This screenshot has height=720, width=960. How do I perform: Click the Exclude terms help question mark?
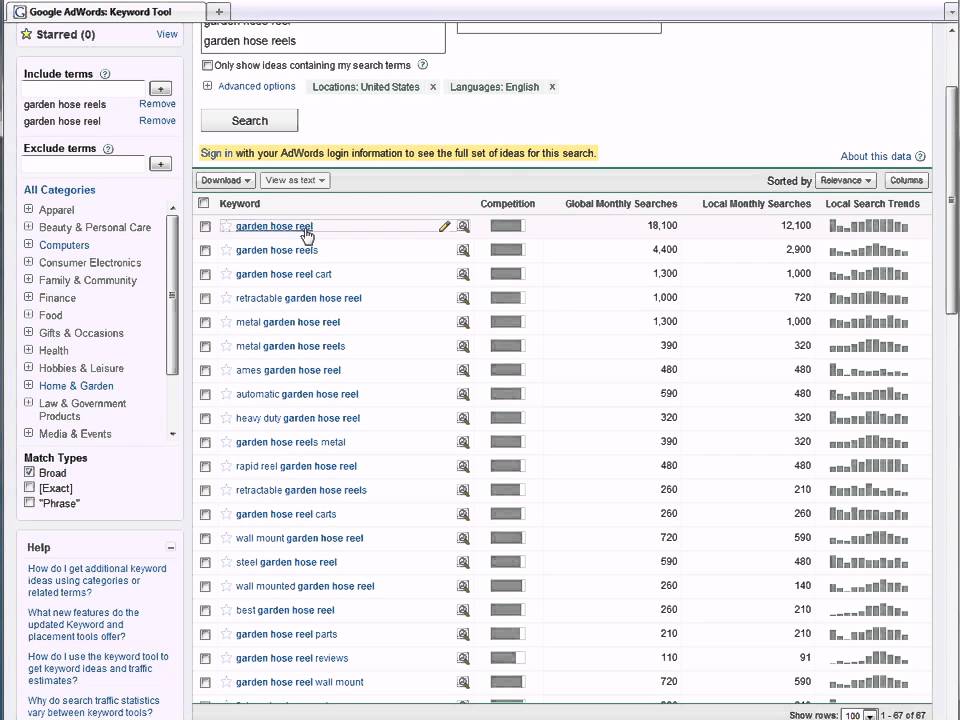(108, 149)
